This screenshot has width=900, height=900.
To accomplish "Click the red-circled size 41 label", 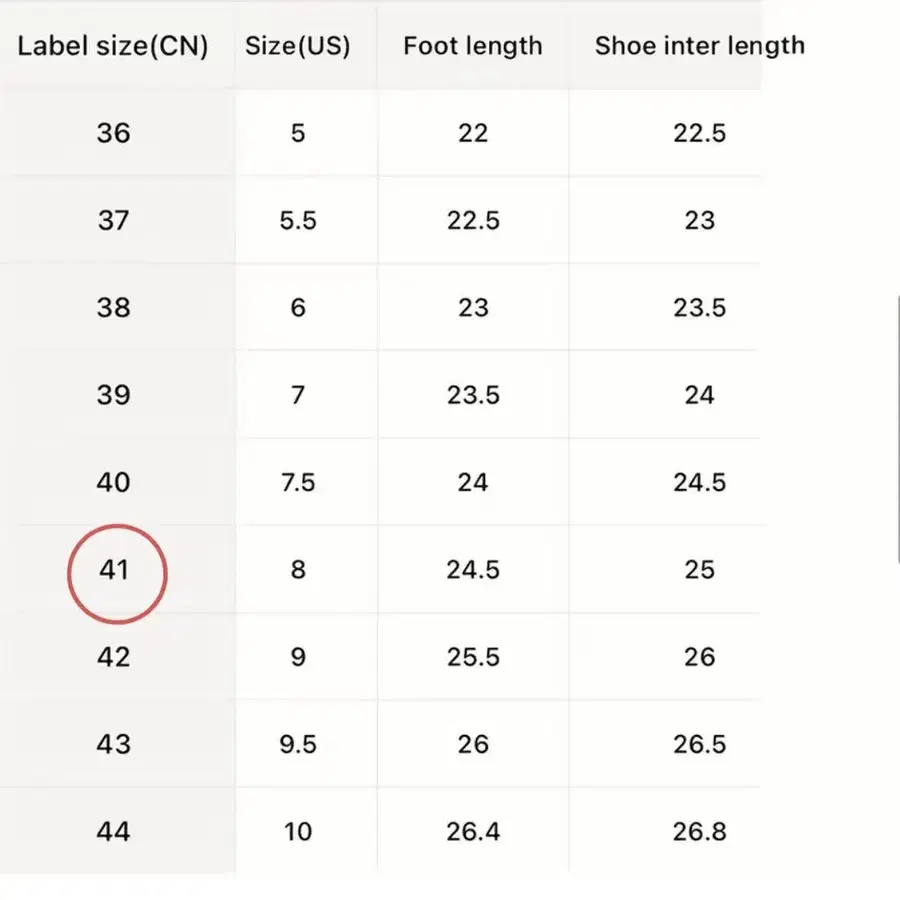I will coord(115,571).
